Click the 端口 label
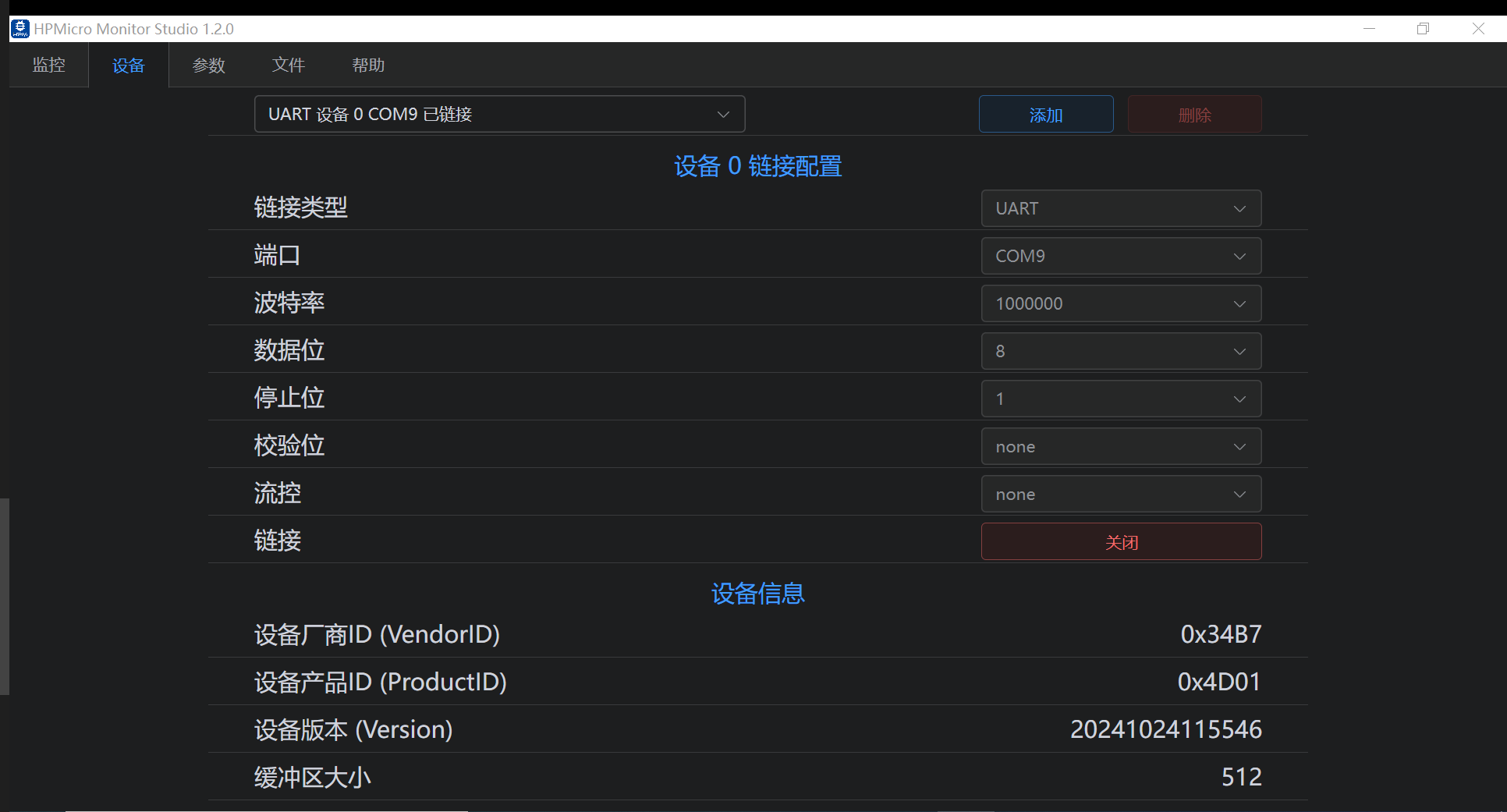1507x812 pixels. click(278, 255)
